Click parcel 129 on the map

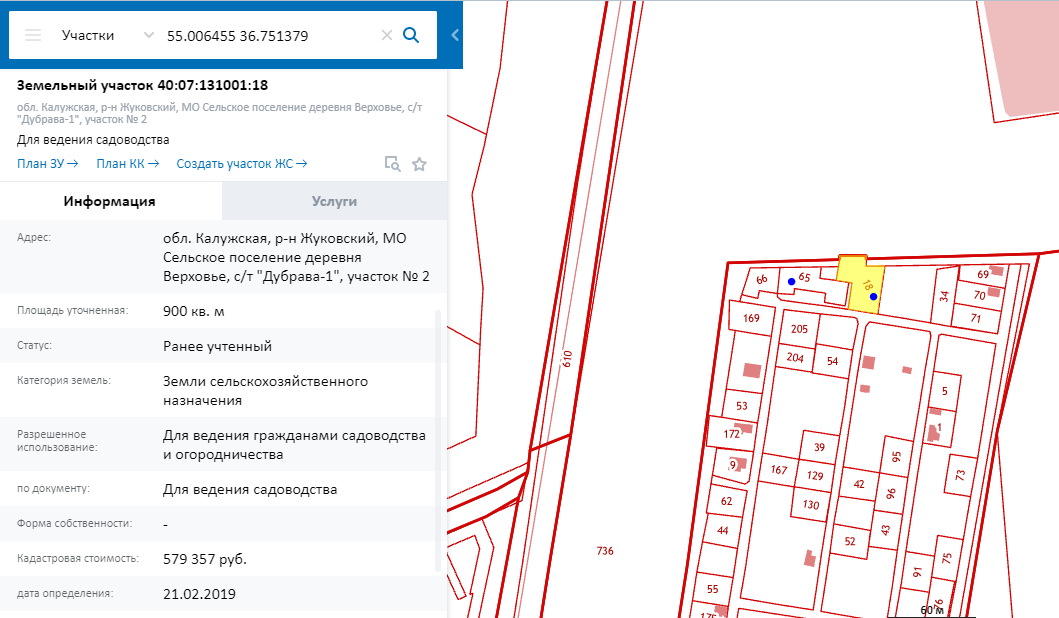coord(815,475)
